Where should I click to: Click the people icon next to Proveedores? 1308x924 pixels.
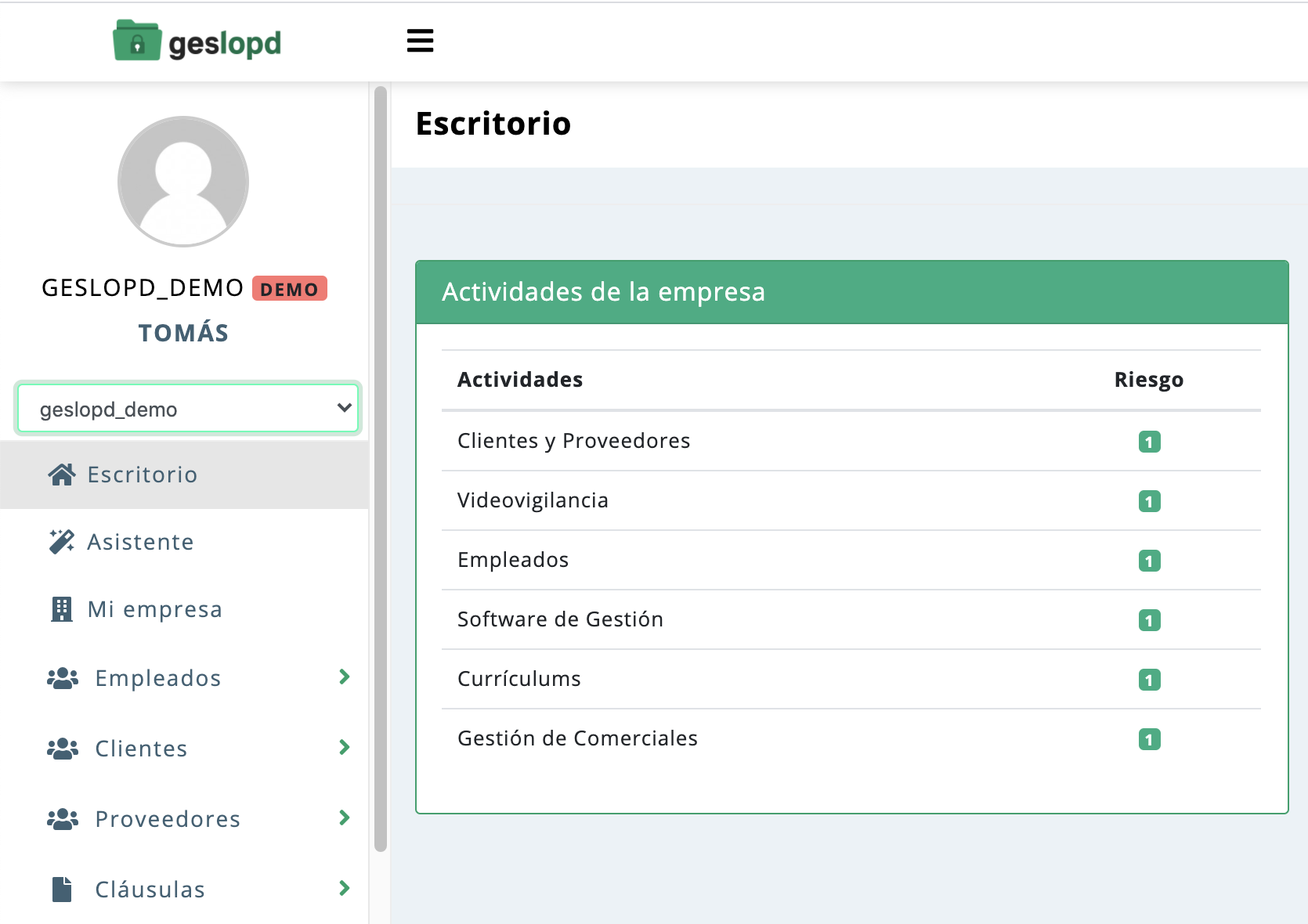(x=63, y=819)
